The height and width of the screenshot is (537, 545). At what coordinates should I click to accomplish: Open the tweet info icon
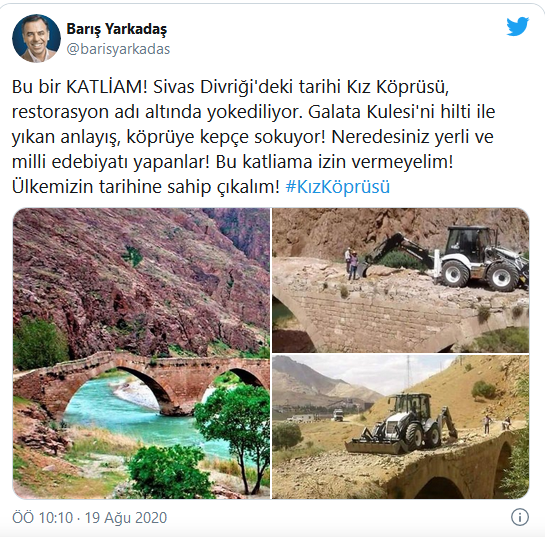520,518
